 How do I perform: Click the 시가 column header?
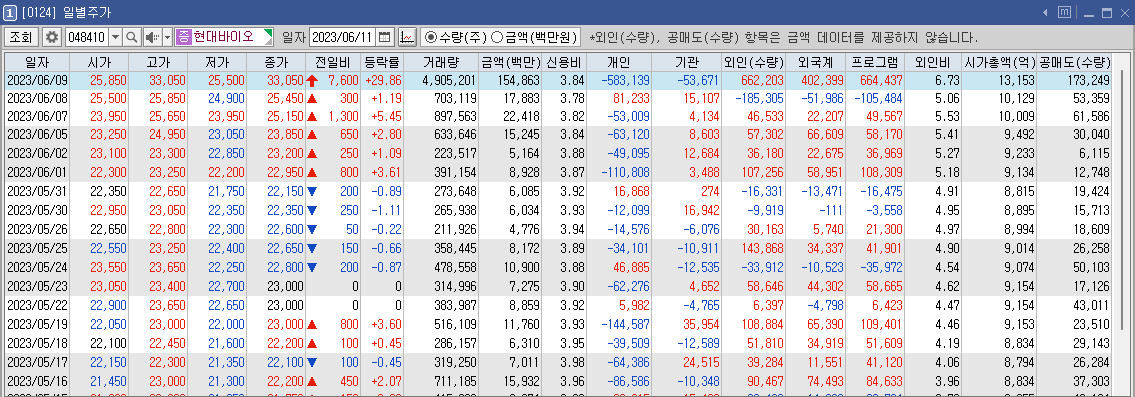click(98, 62)
